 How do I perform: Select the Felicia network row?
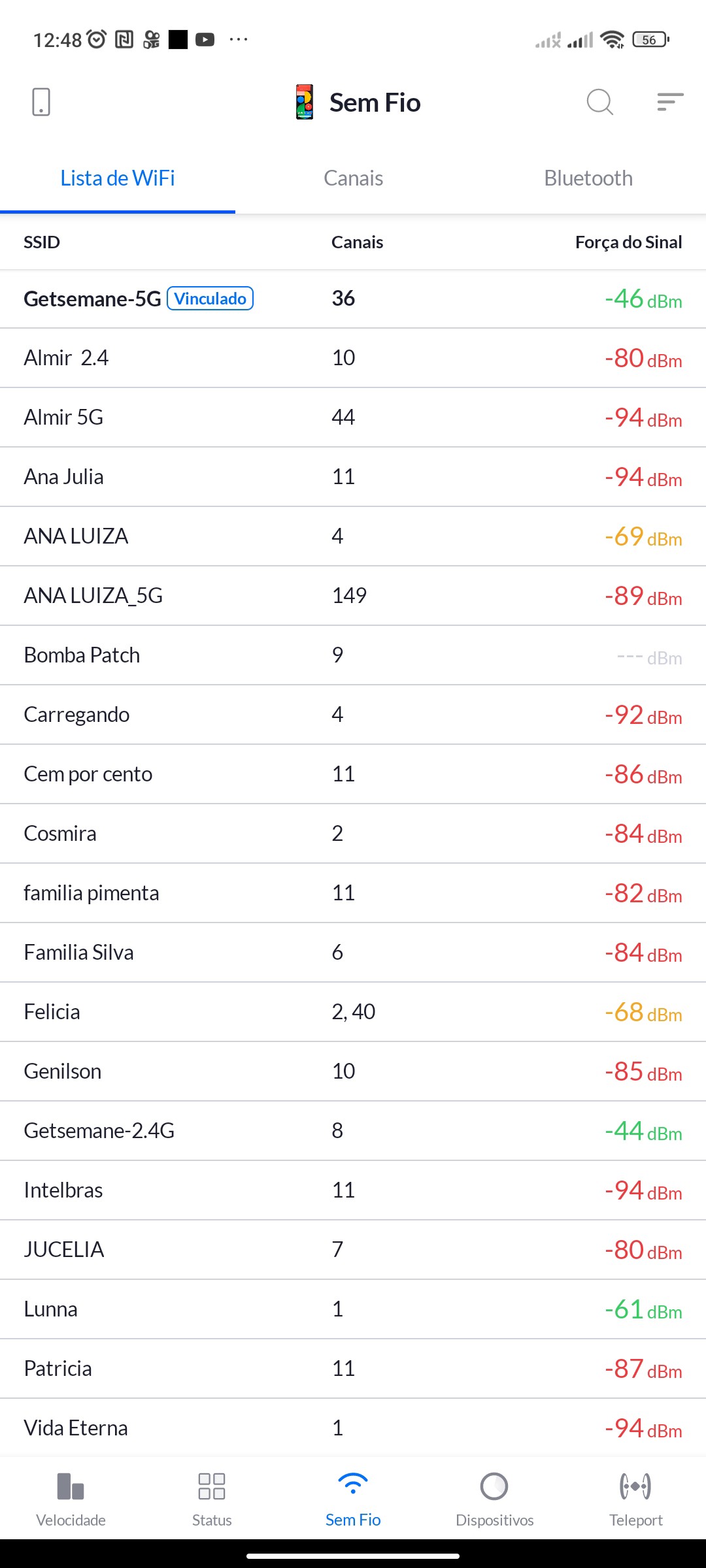pyautogui.click(x=353, y=1012)
